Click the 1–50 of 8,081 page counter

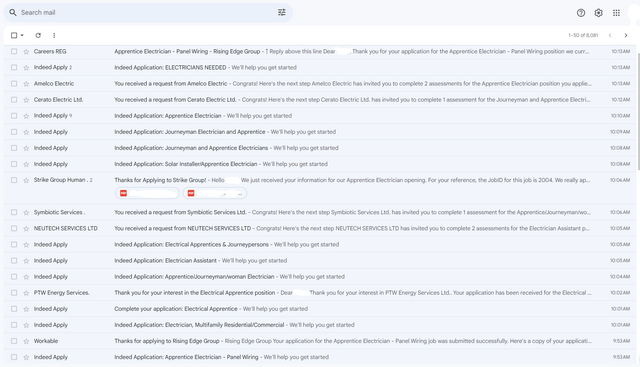(x=583, y=36)
